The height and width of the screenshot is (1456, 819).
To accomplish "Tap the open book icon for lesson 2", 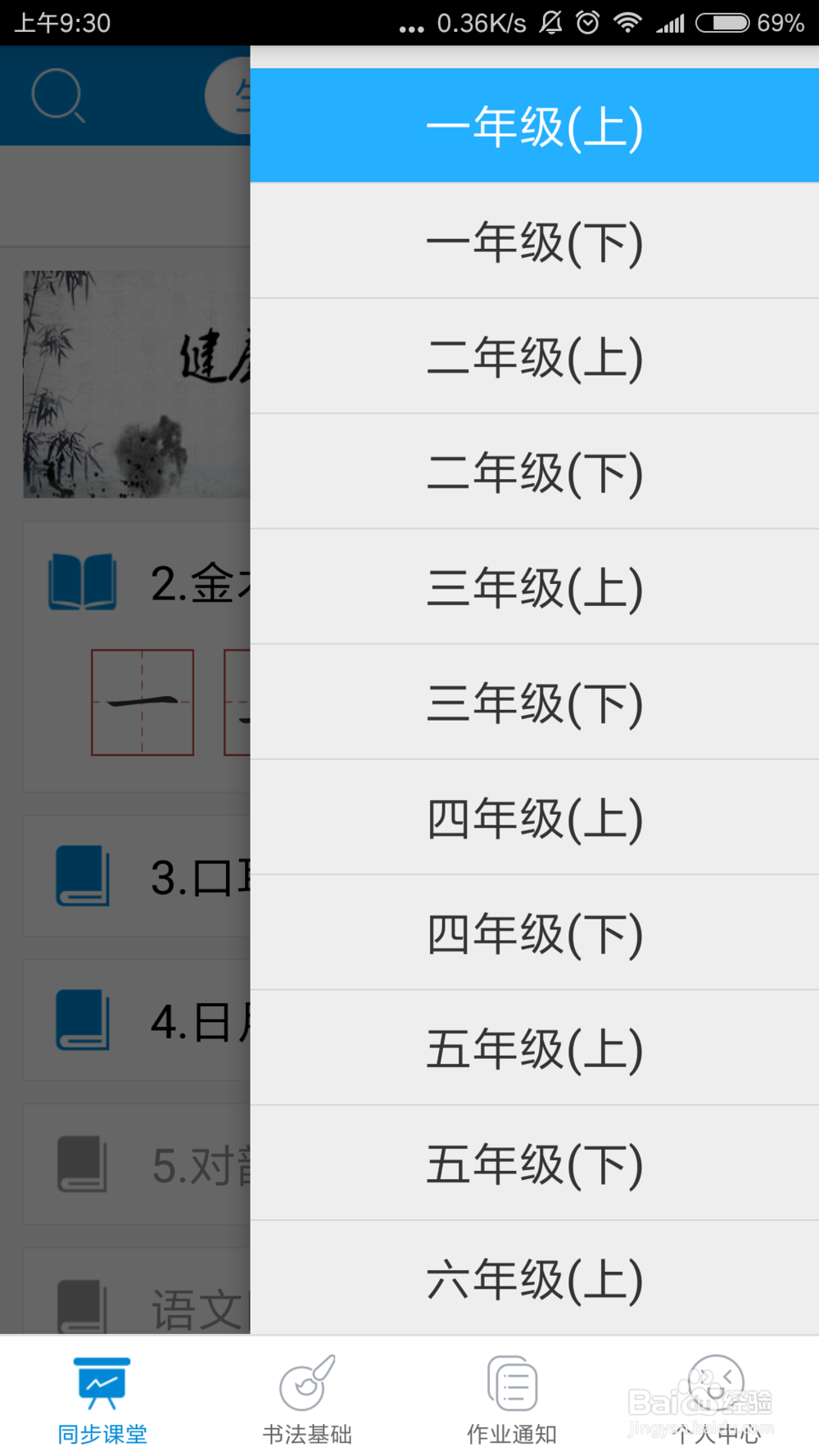I will 82,582.
